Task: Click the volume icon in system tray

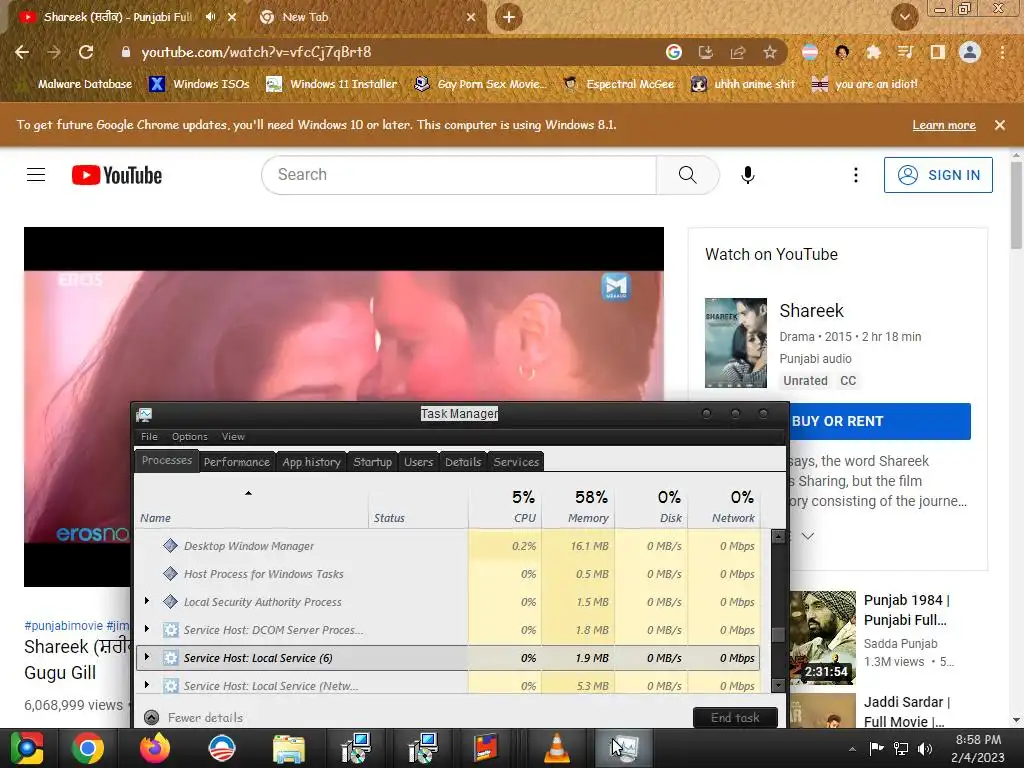Action: pyautogui.click(x=925, y=748)
